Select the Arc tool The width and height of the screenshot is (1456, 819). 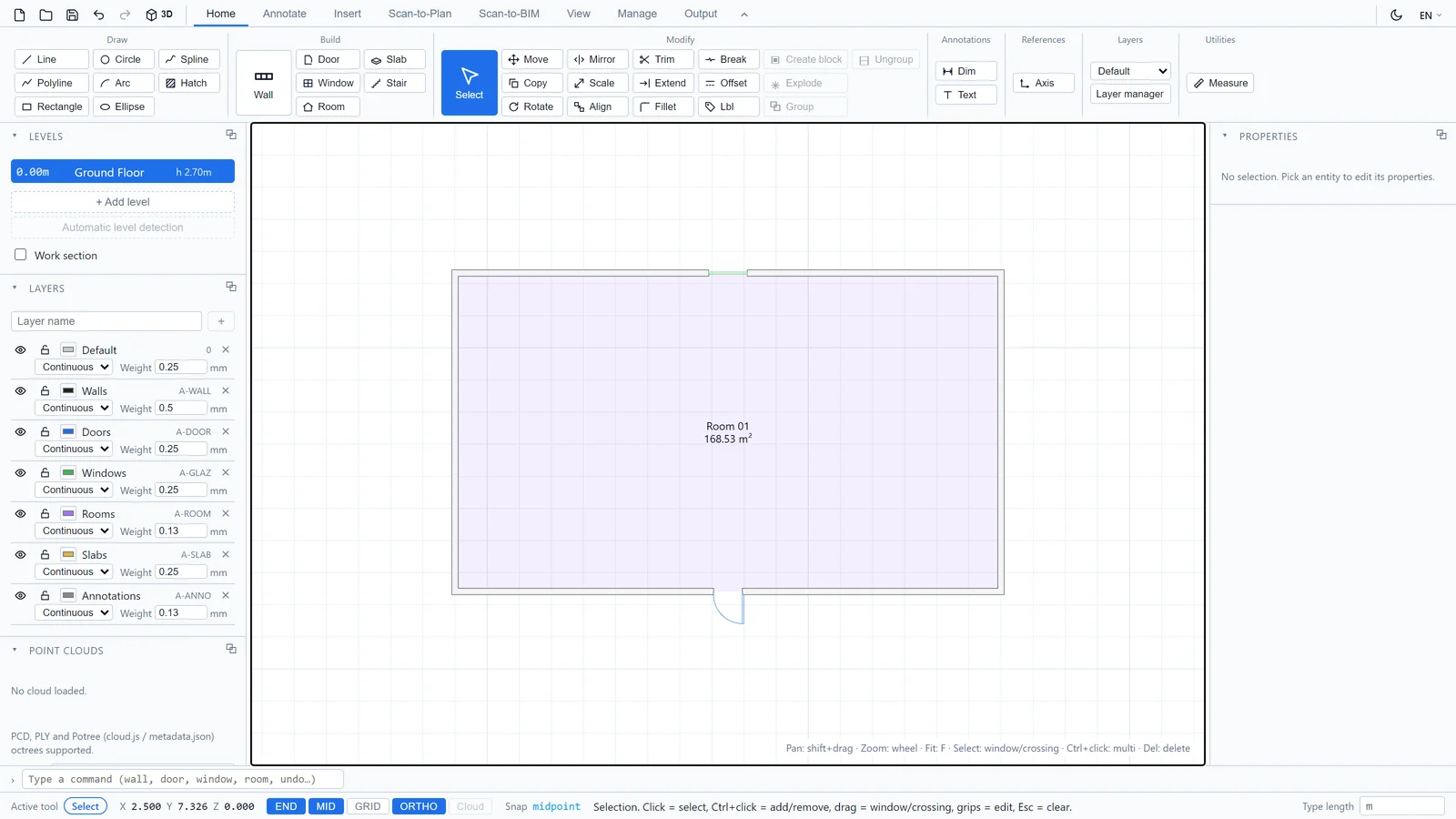click(x=123, y=83)
